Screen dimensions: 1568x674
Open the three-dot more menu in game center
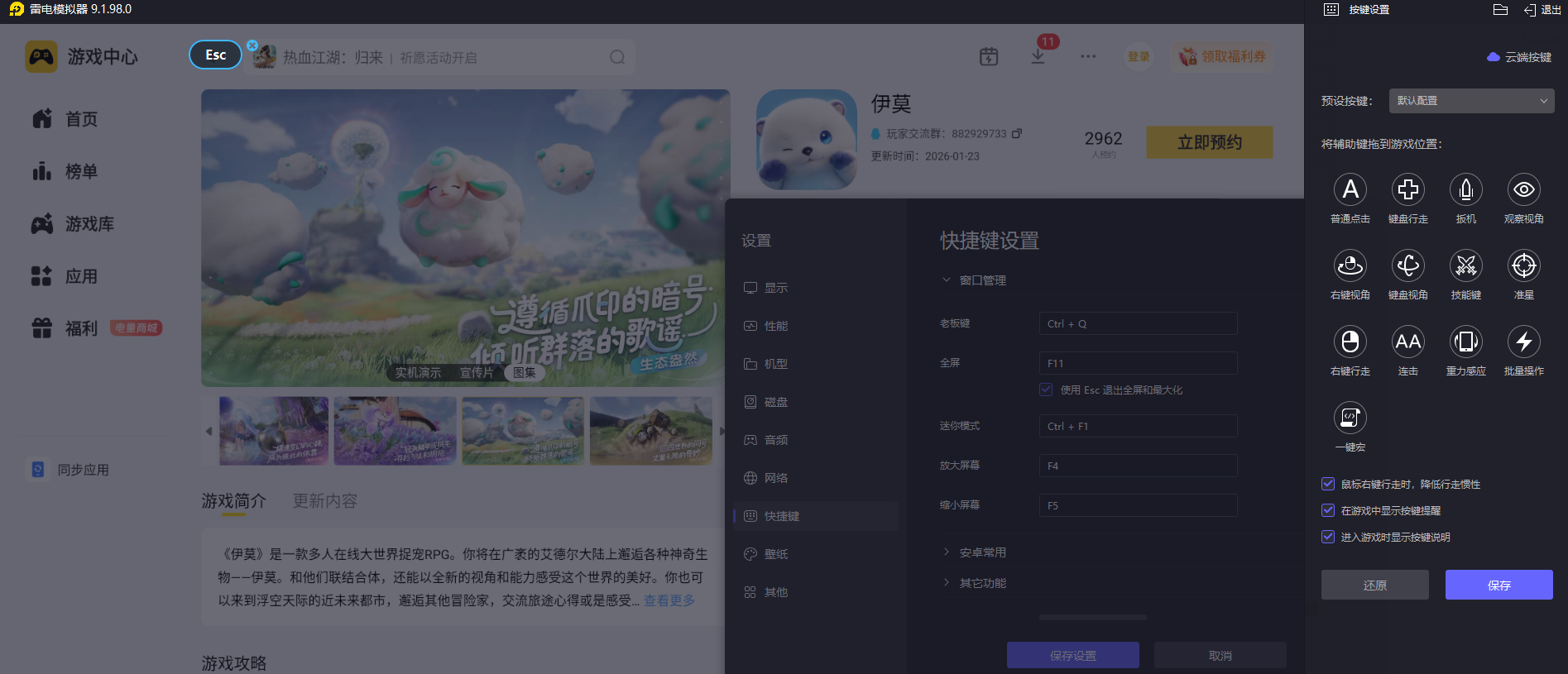tap(1088, 56)
